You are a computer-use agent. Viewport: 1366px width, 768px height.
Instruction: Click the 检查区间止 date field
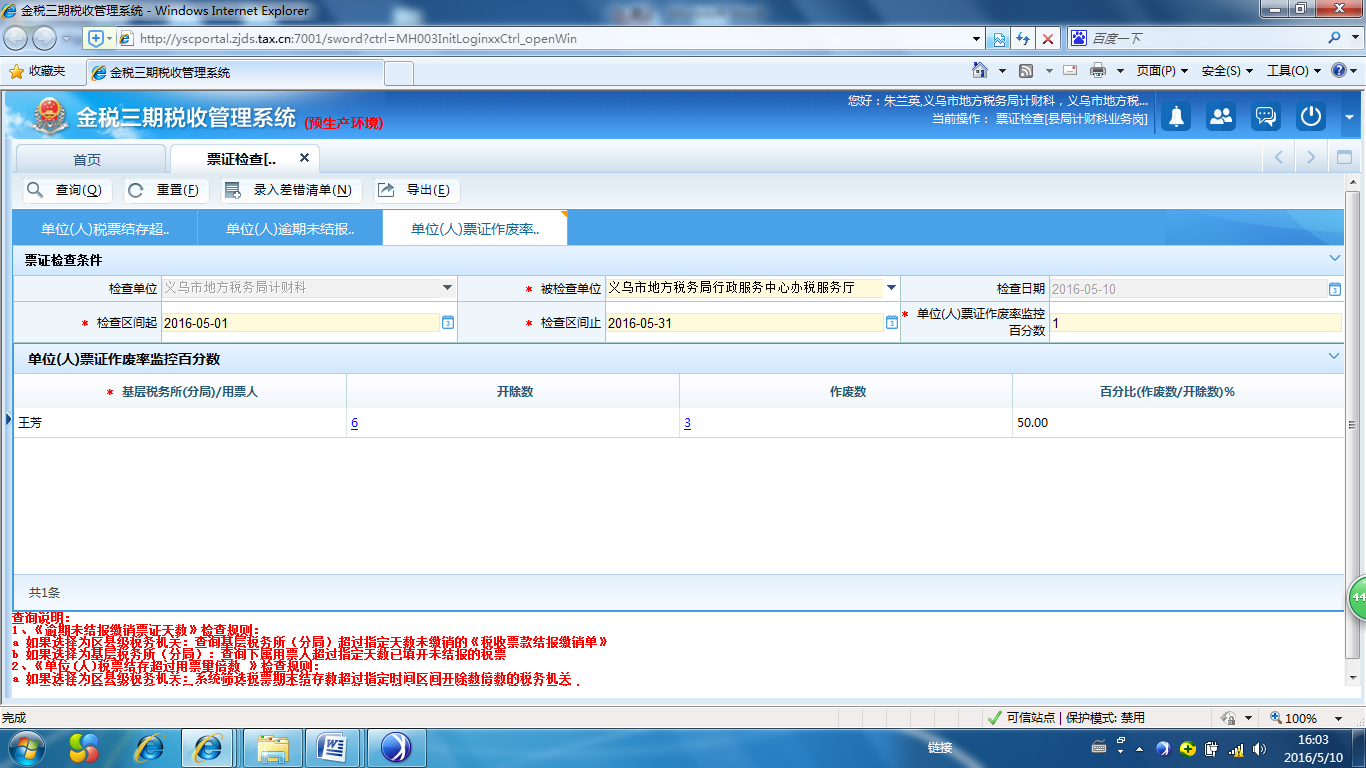(x=744, y=323)
